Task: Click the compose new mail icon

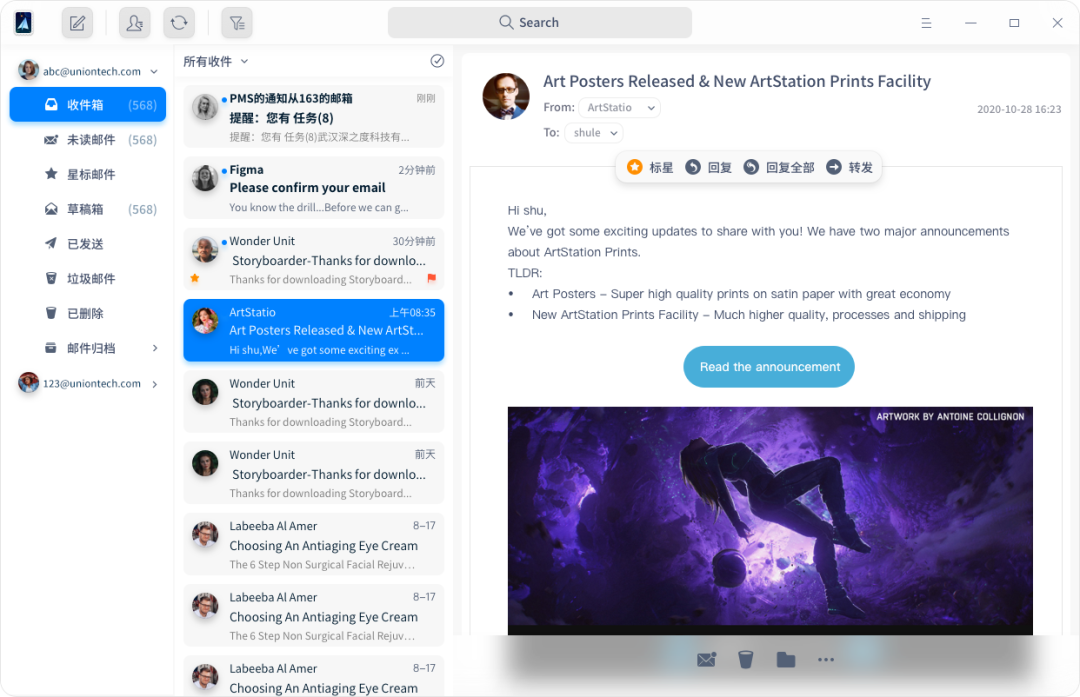Action: tap(77, 23)
